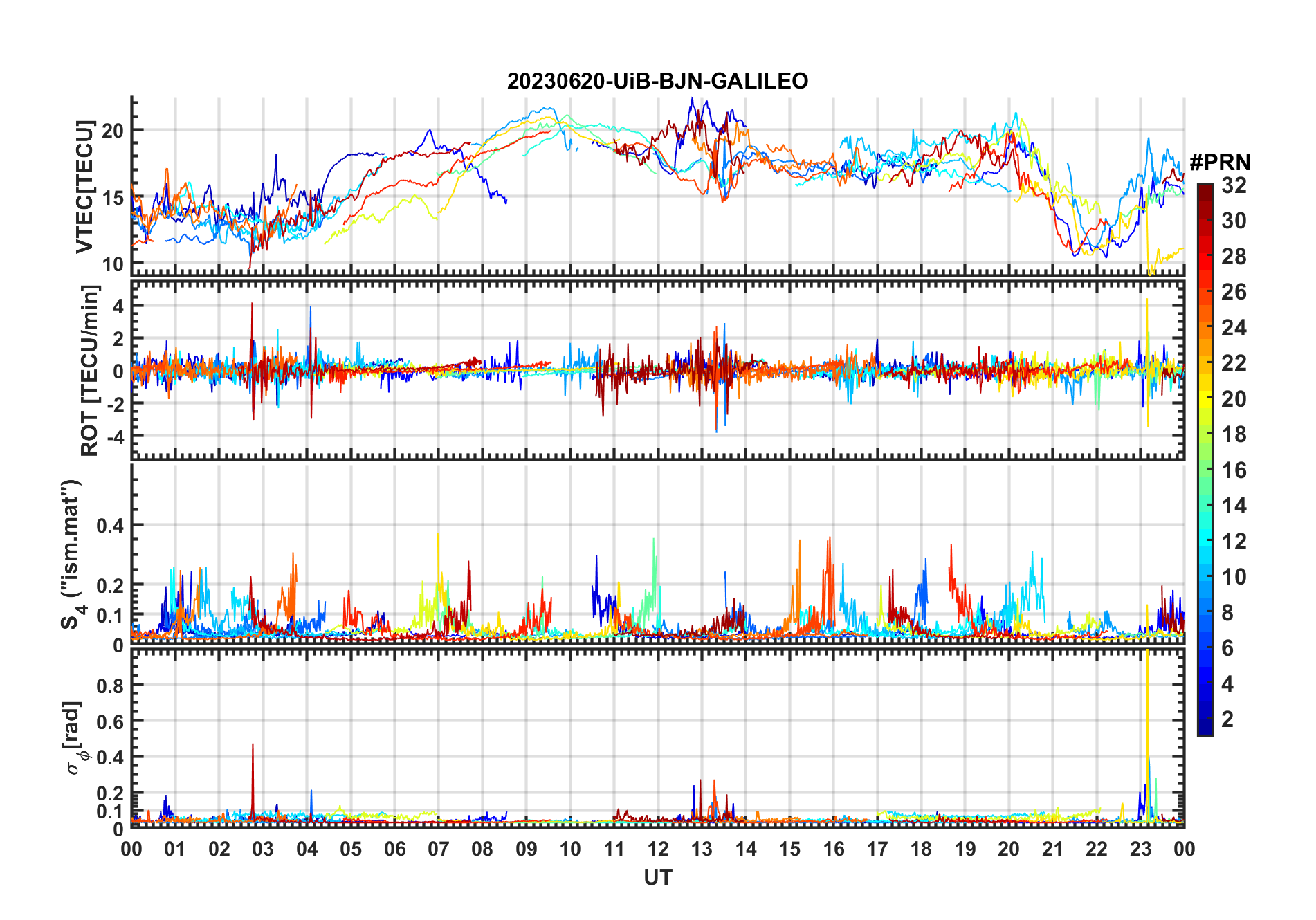Click the 0.6 tick on sigma-phi axis
This screenshot has height=920, width=1316.
(x=111, y=721)
